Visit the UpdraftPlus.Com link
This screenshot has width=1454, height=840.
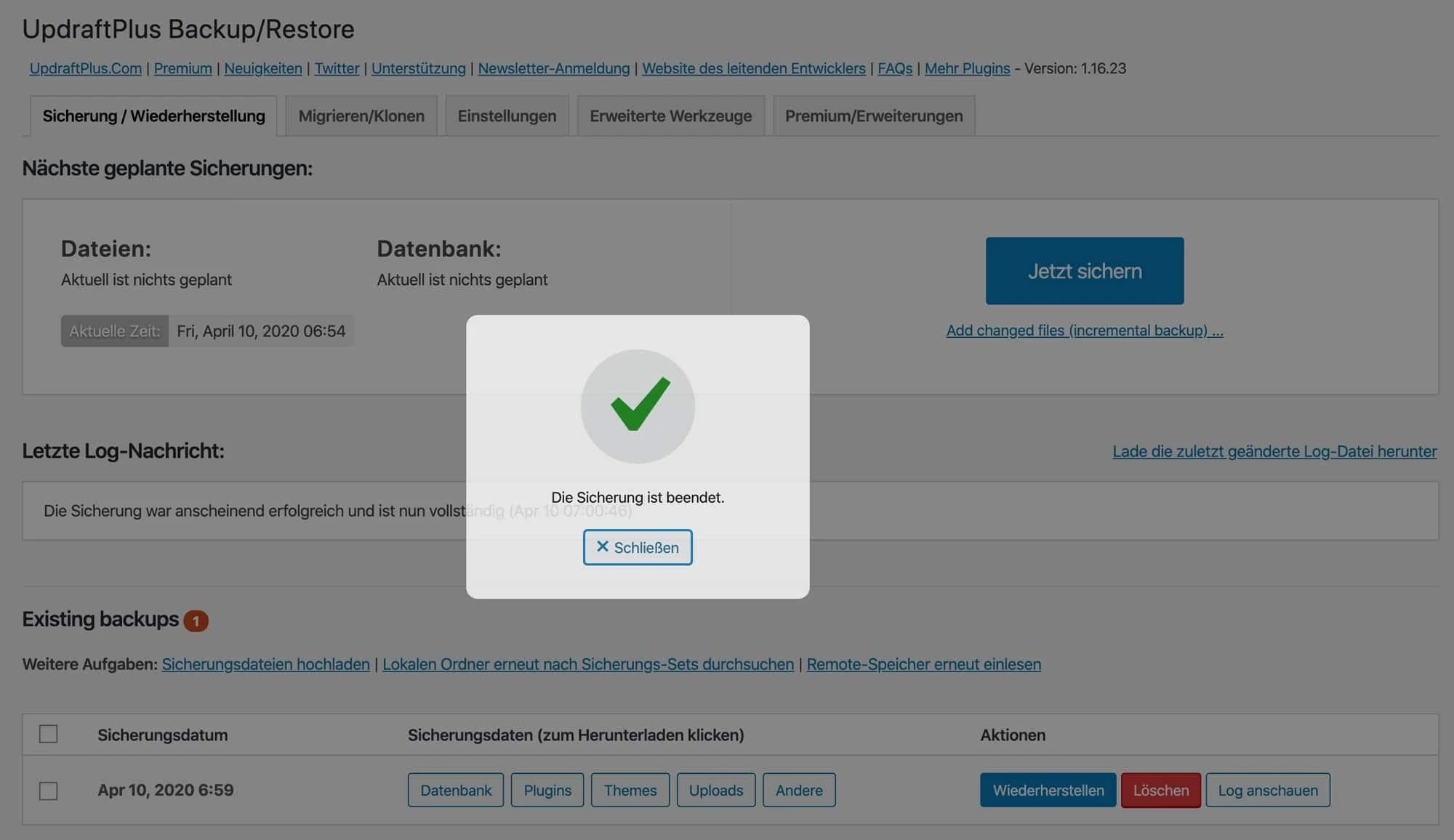point(84,68)
